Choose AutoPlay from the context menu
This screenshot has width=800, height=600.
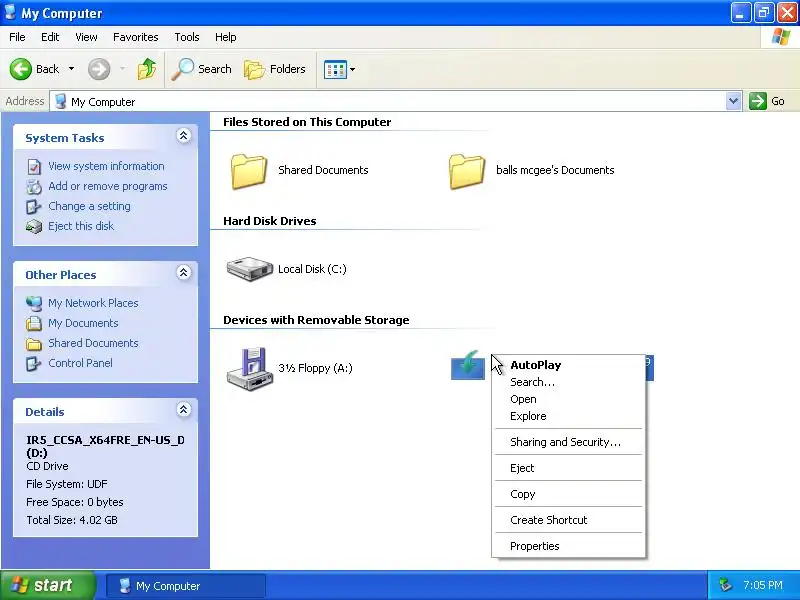click(568, 365)
